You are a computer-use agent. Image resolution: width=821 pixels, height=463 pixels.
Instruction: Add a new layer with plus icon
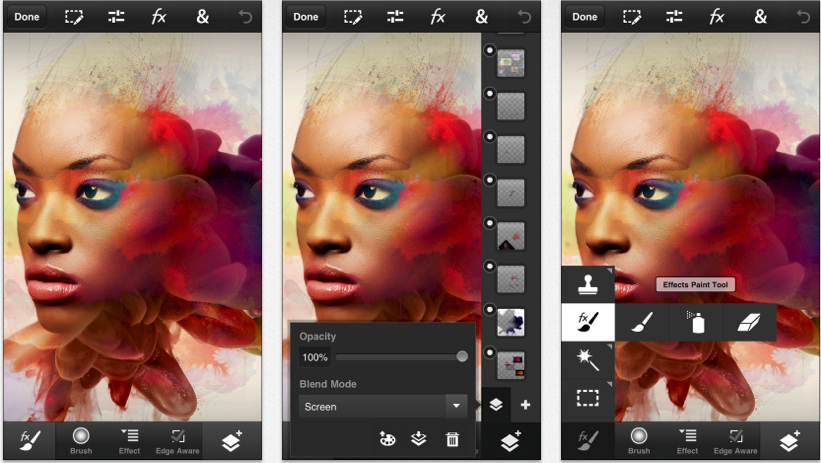(525, 405)
